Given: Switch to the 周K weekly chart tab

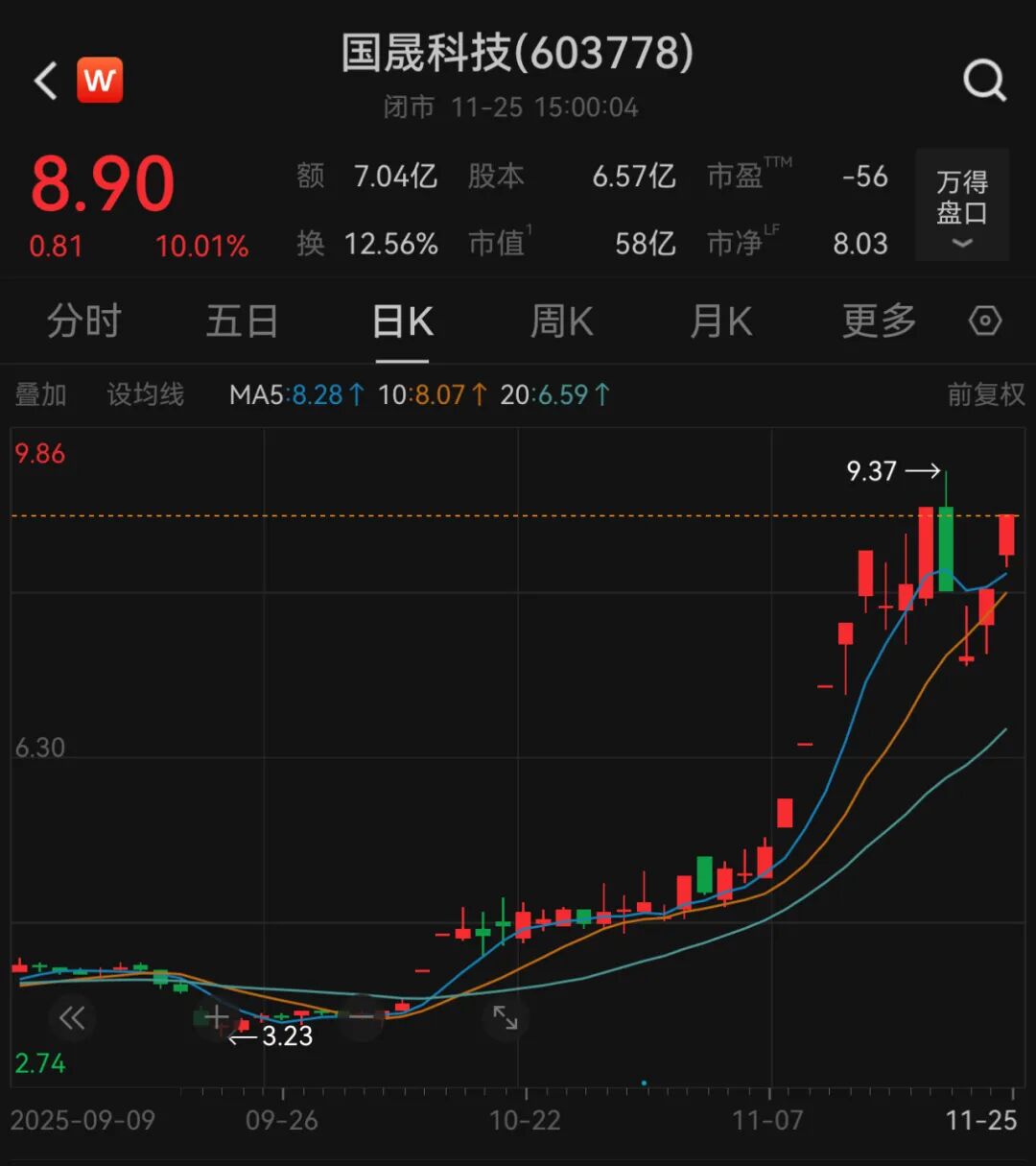Looking at the screenshot, I should tap(561, 321).
